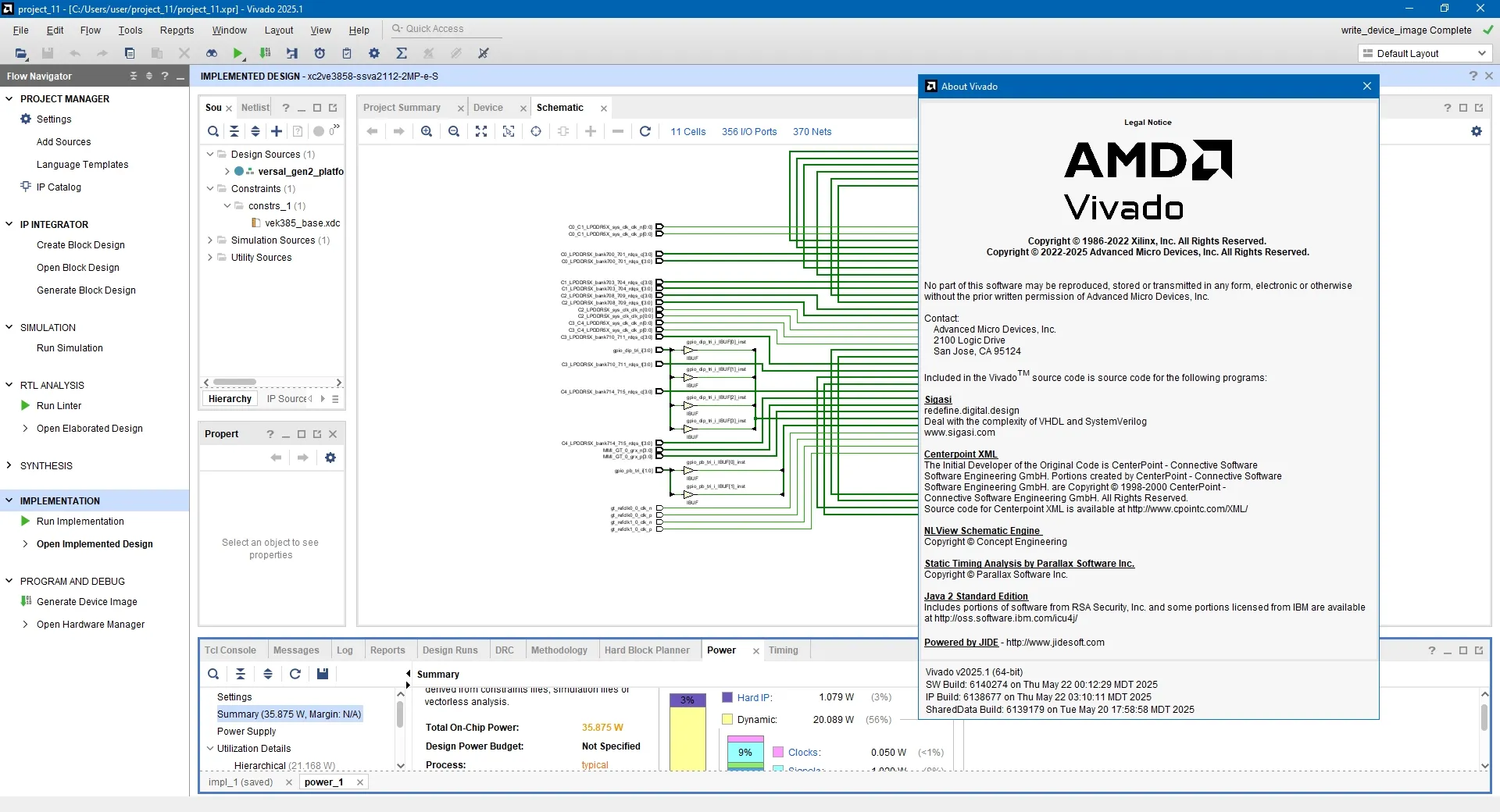Image resolution: width=1500 pixels, height=812 pixels.
Task: Collapse the Design Sources tree node
Action: pos(210,154)
